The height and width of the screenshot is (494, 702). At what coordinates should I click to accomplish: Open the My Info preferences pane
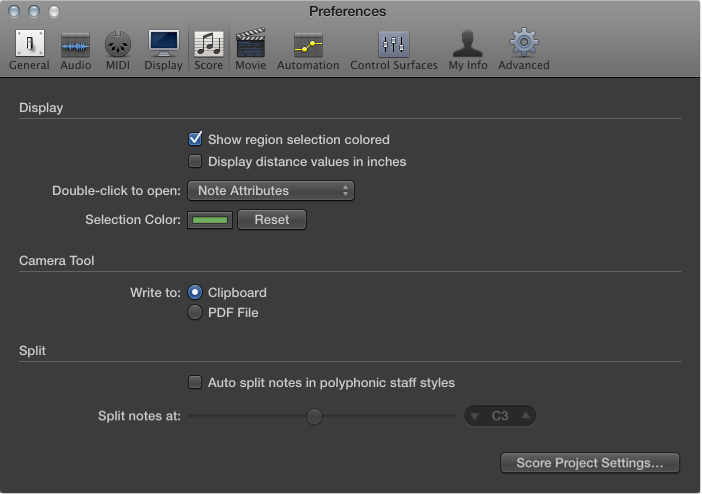click(x=468, y=50)
